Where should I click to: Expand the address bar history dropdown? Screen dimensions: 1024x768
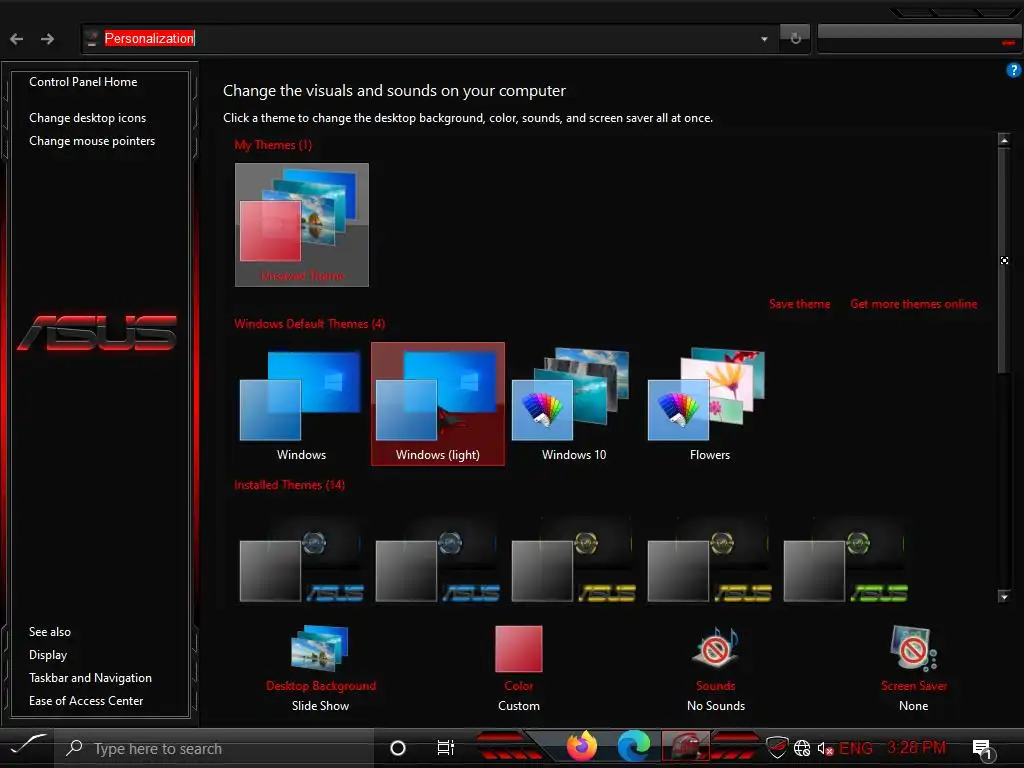point(764,39)
